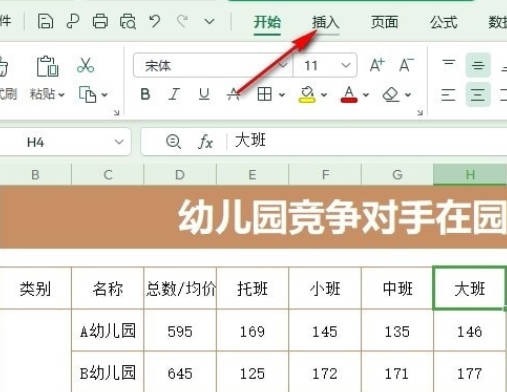The width and height of the screenshot is (507, 392).
Task: Open Print Preview icon
Action: pyautogui.click(x=128, y=22)
